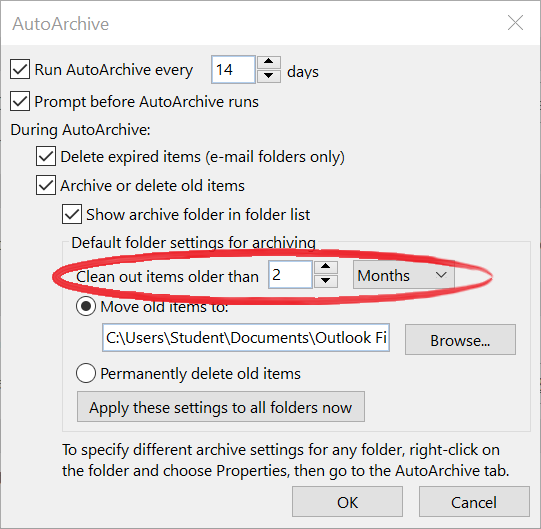The width and height of the screenshot is (541, 529).
Task: Disable Delete expired items checkbox
Action: click(46, 156)
